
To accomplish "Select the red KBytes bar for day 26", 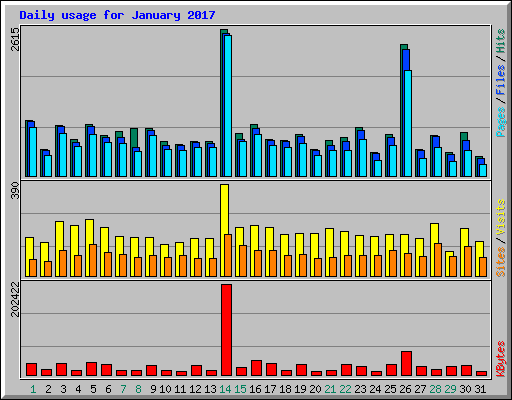I will pyautogui.click(x=407, y=363).
